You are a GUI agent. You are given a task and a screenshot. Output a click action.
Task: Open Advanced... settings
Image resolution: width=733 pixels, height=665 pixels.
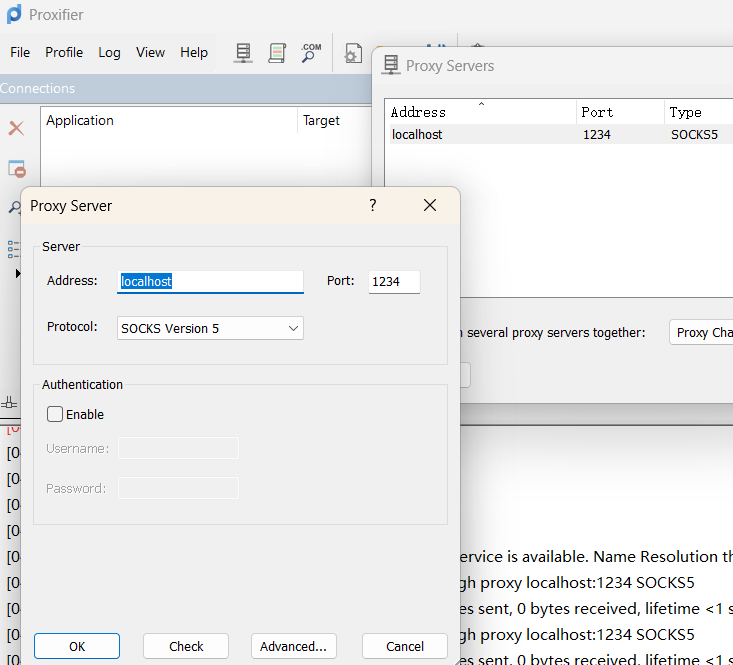click(x=294, y=646)
